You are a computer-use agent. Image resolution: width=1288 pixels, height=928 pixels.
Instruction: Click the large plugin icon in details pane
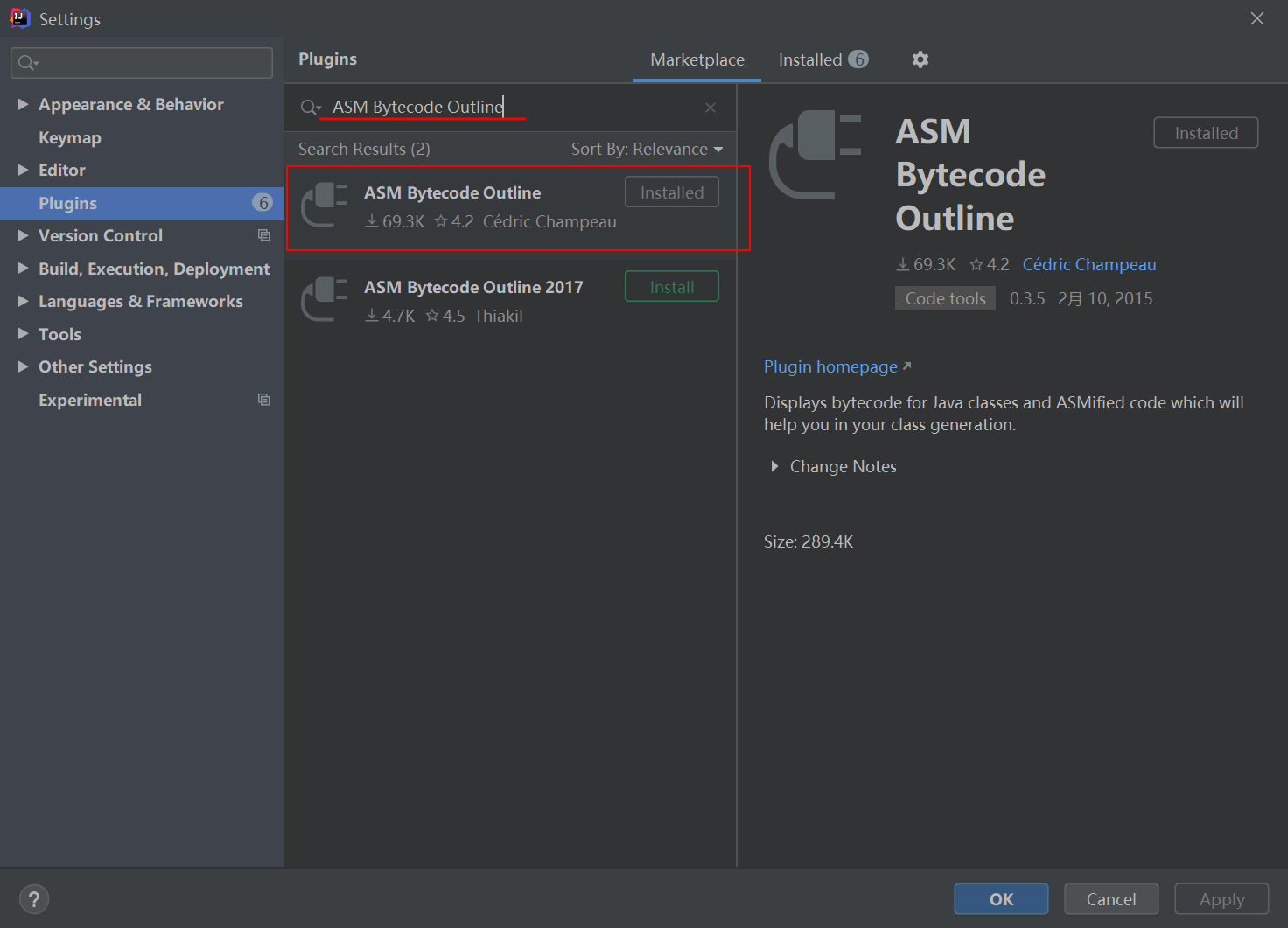[815, 156]
